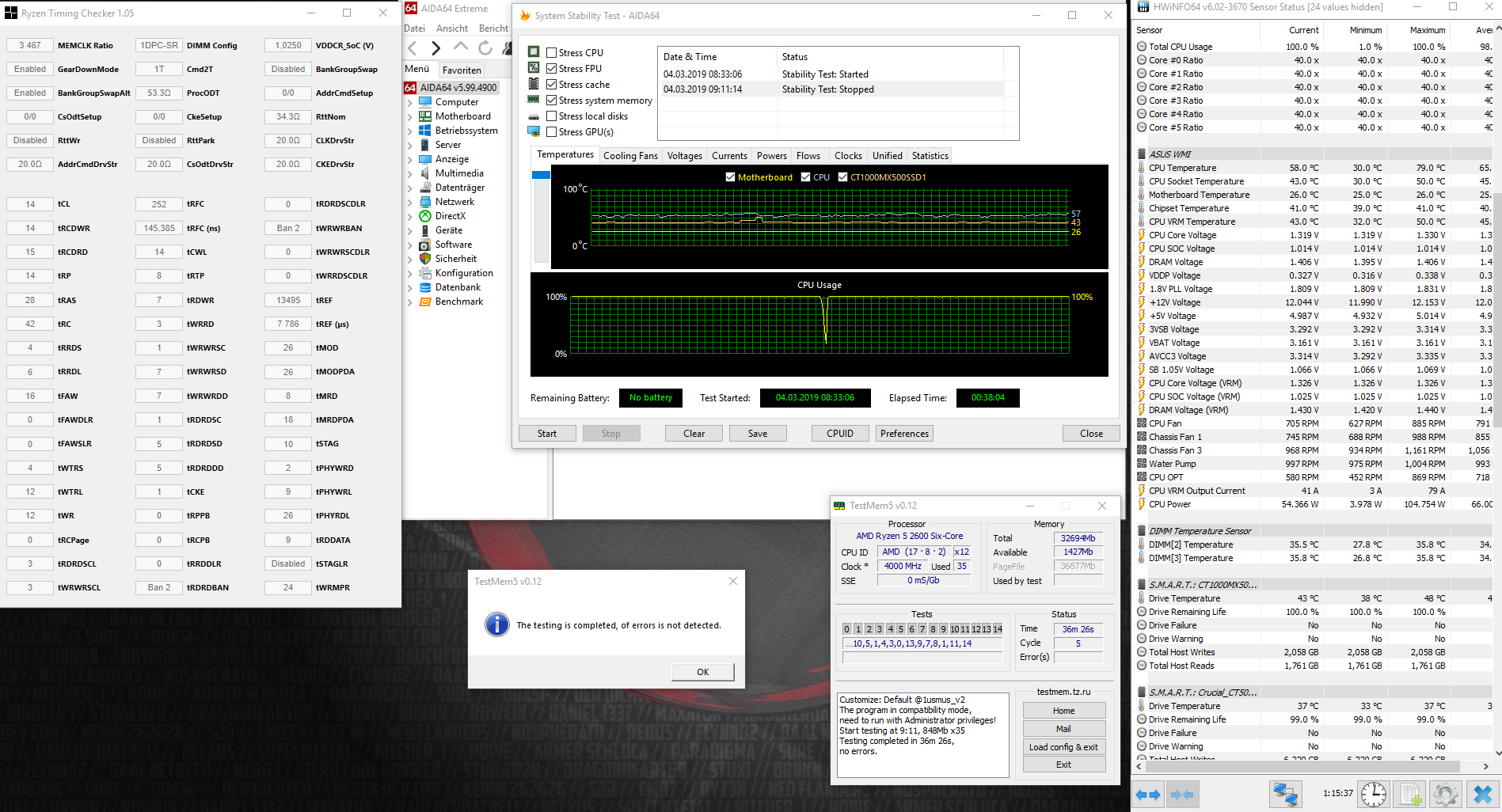Click HWiNFO vertical scrollbar down arrow
Screen dimensions: 1502x812
tap(1496, 753)
